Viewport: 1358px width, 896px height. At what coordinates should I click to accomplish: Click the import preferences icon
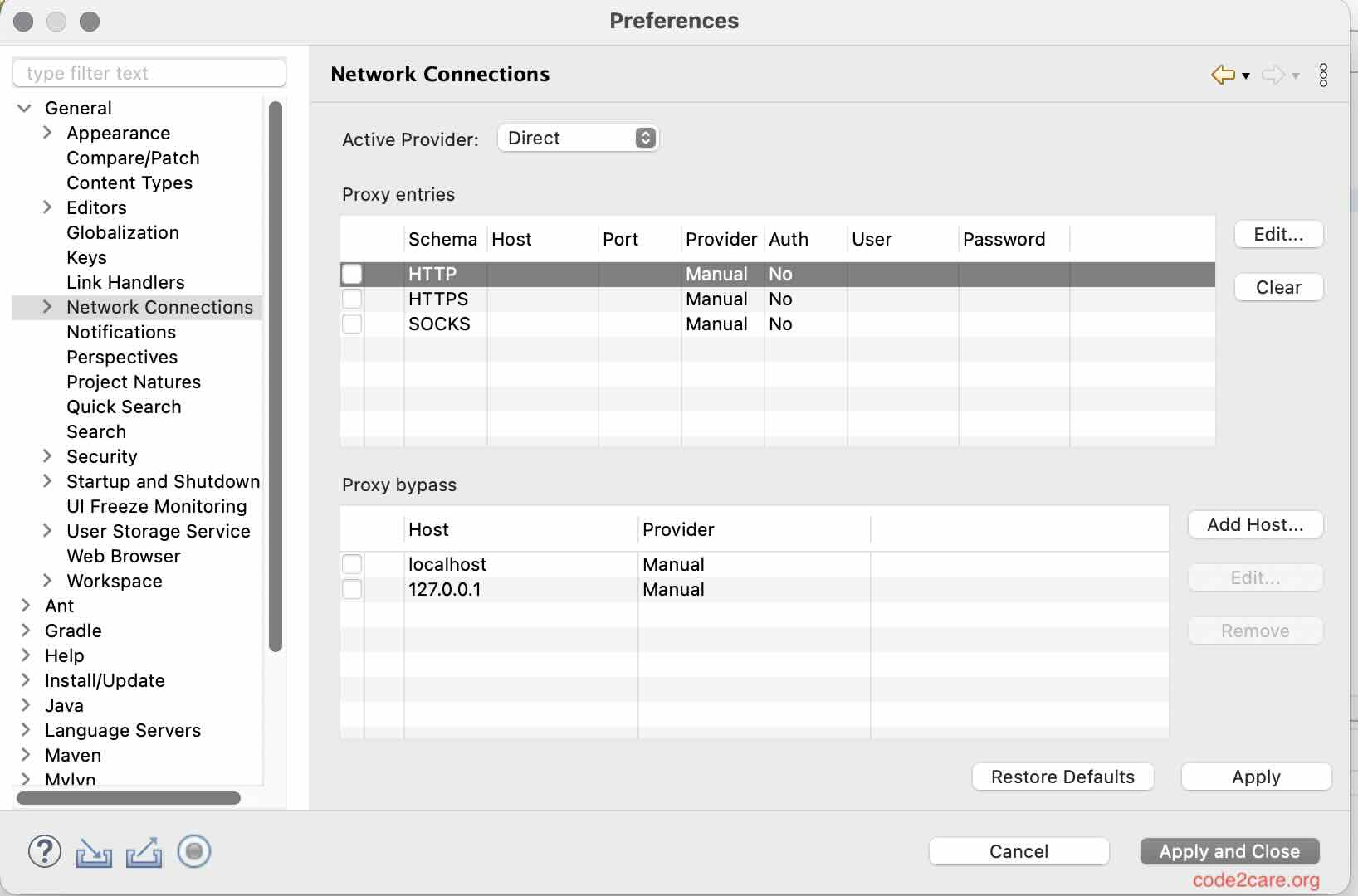pyautogui.click(x=94, y=851)
